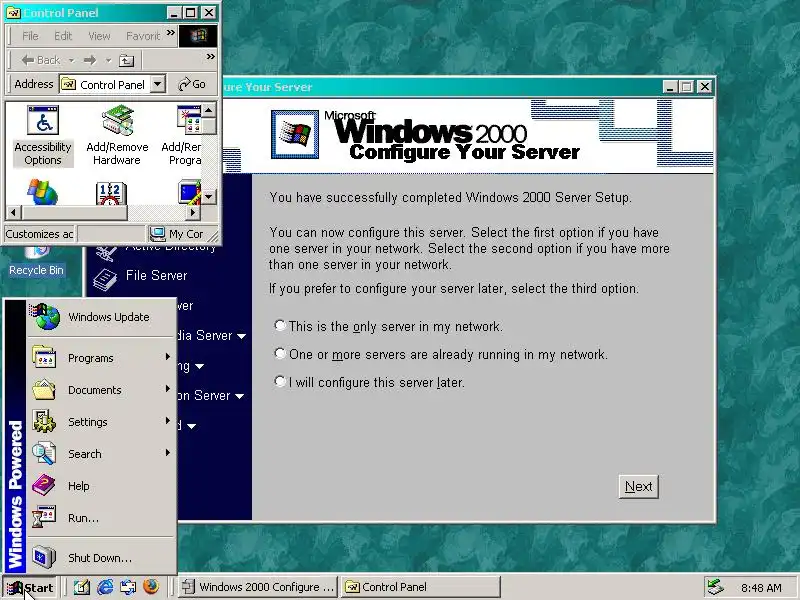800x600 pixels.
Task: Open the Search submenu arrow
Action: 167,453
